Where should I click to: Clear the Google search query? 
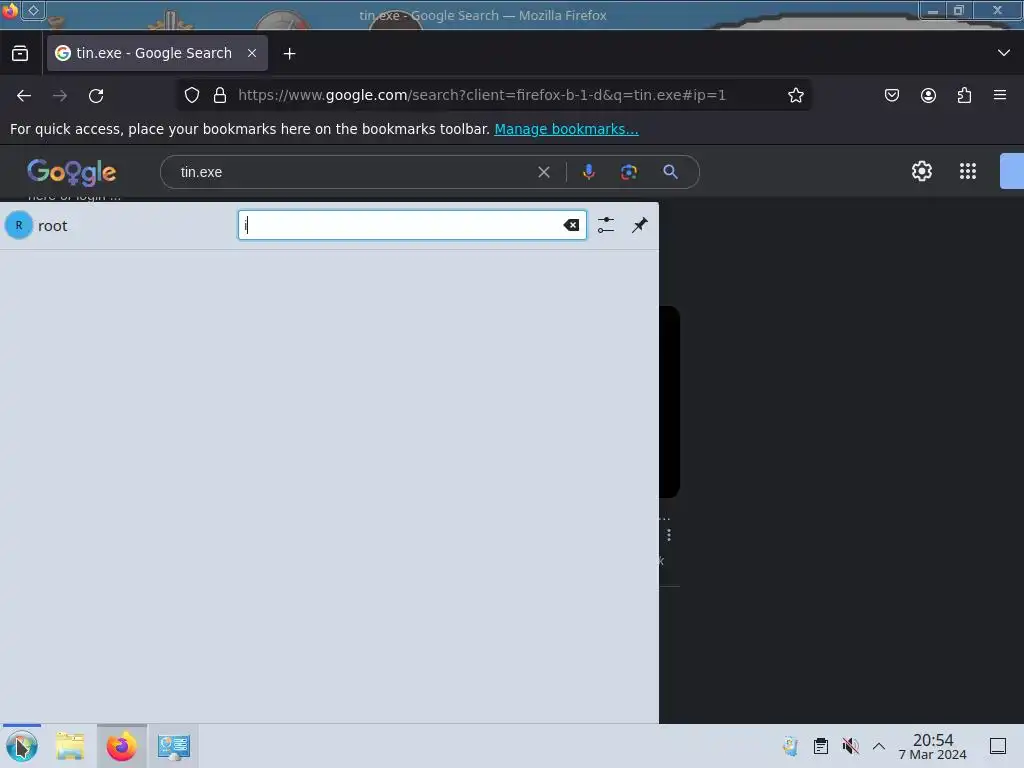click(x=543, y=172)
